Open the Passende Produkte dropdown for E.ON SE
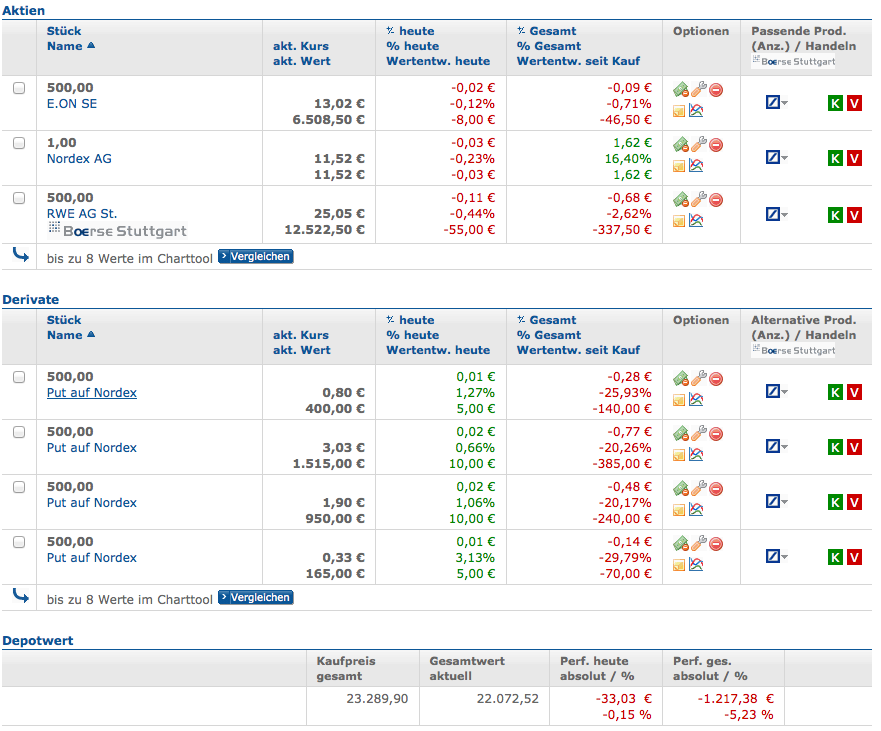Viewport: 881px width, 731px height. pos(775,102)
